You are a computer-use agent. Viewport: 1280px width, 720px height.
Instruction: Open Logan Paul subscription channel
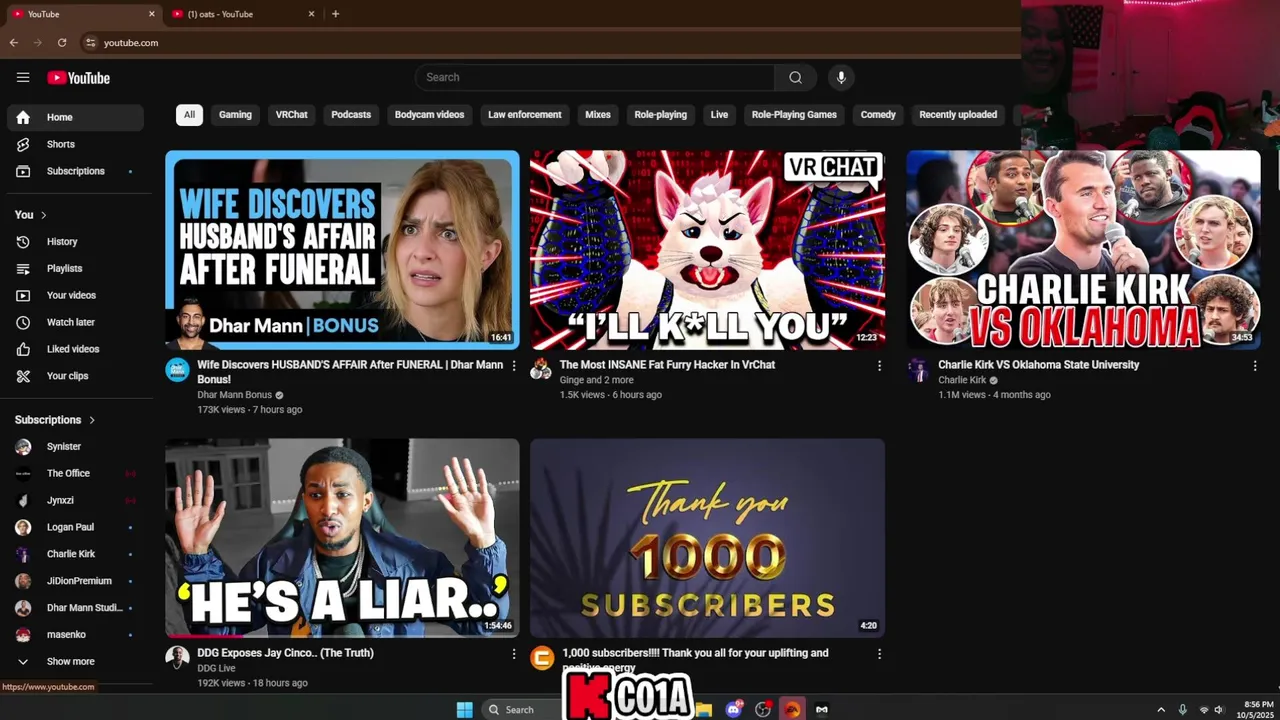pos(75,527)
